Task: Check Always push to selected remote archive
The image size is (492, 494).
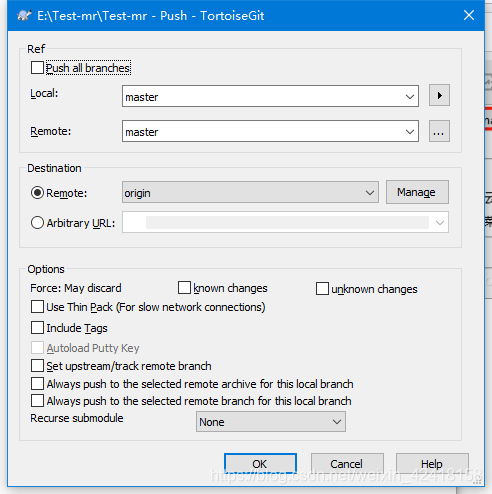Action: coord(37,384)
